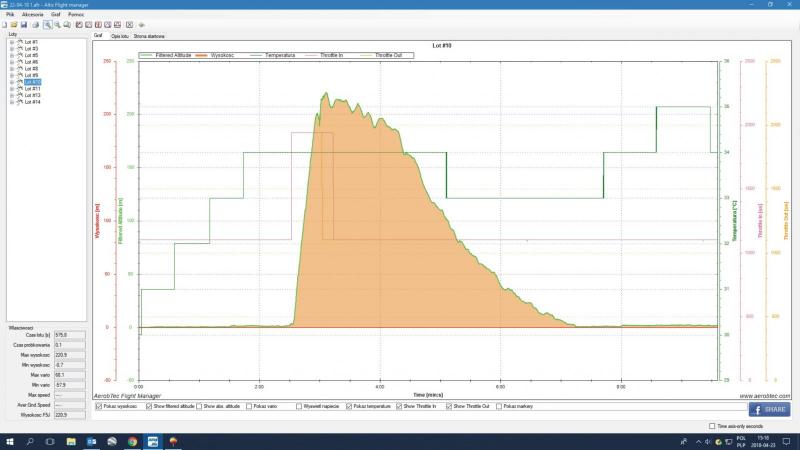Open the www.aerobtec.com link

(x=765, y=395)
